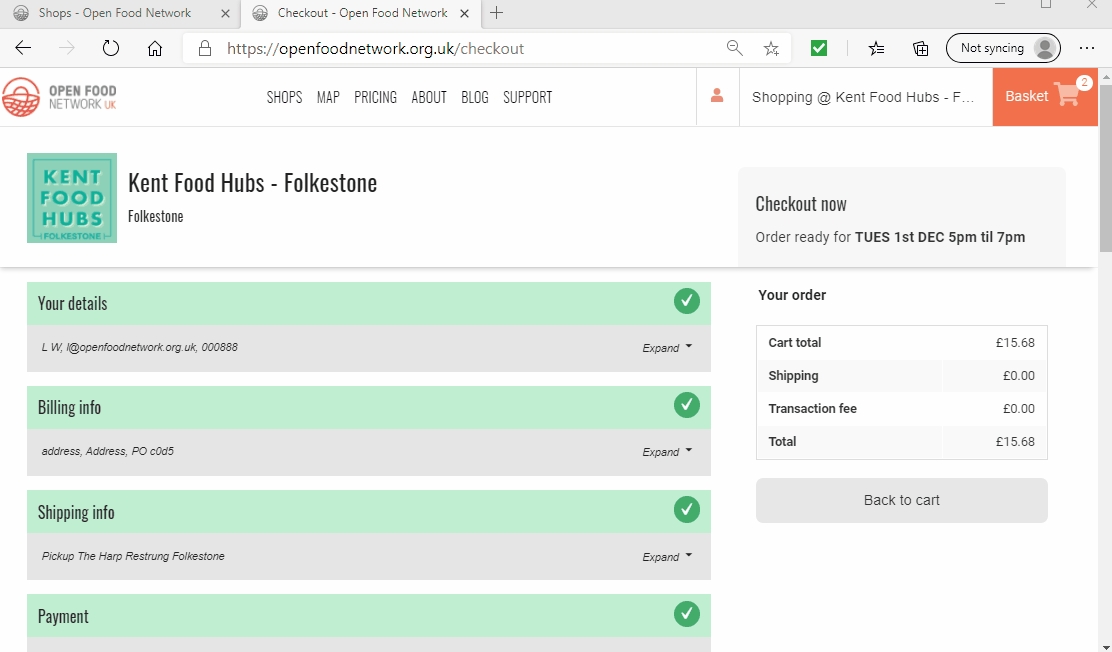Open the Basket cart icon
Image resolution: width=1112 pixels, height=652 pixels.
click(1067, 95)
